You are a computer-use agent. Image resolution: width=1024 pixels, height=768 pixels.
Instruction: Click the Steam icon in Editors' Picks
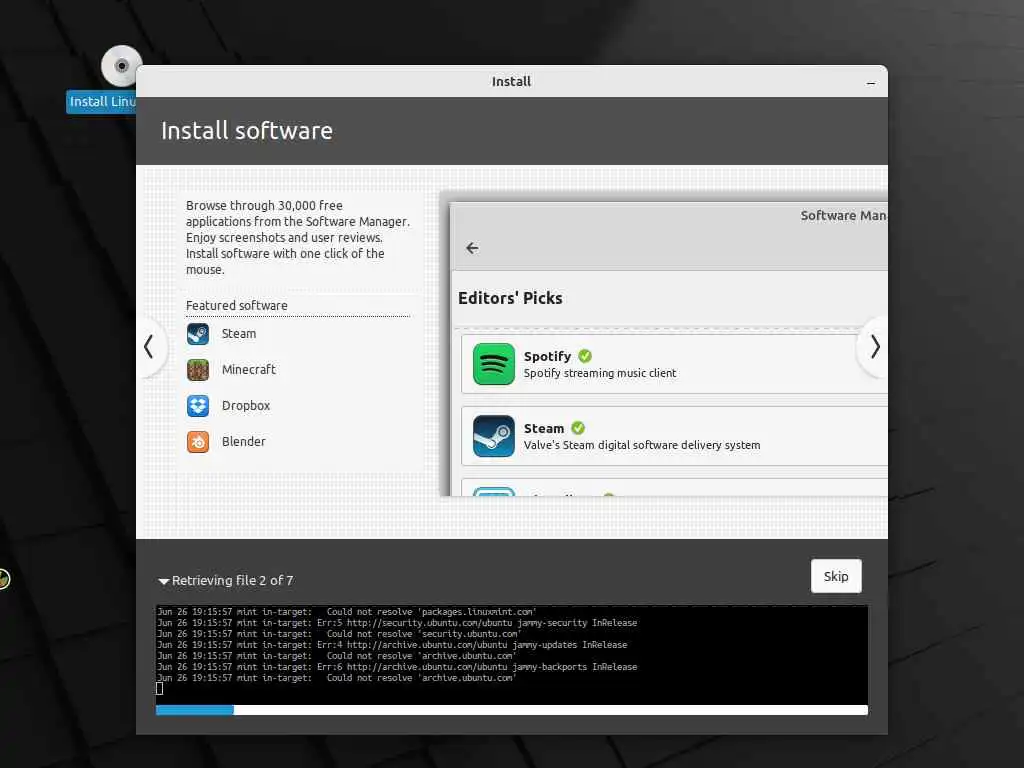coord(494,436)
